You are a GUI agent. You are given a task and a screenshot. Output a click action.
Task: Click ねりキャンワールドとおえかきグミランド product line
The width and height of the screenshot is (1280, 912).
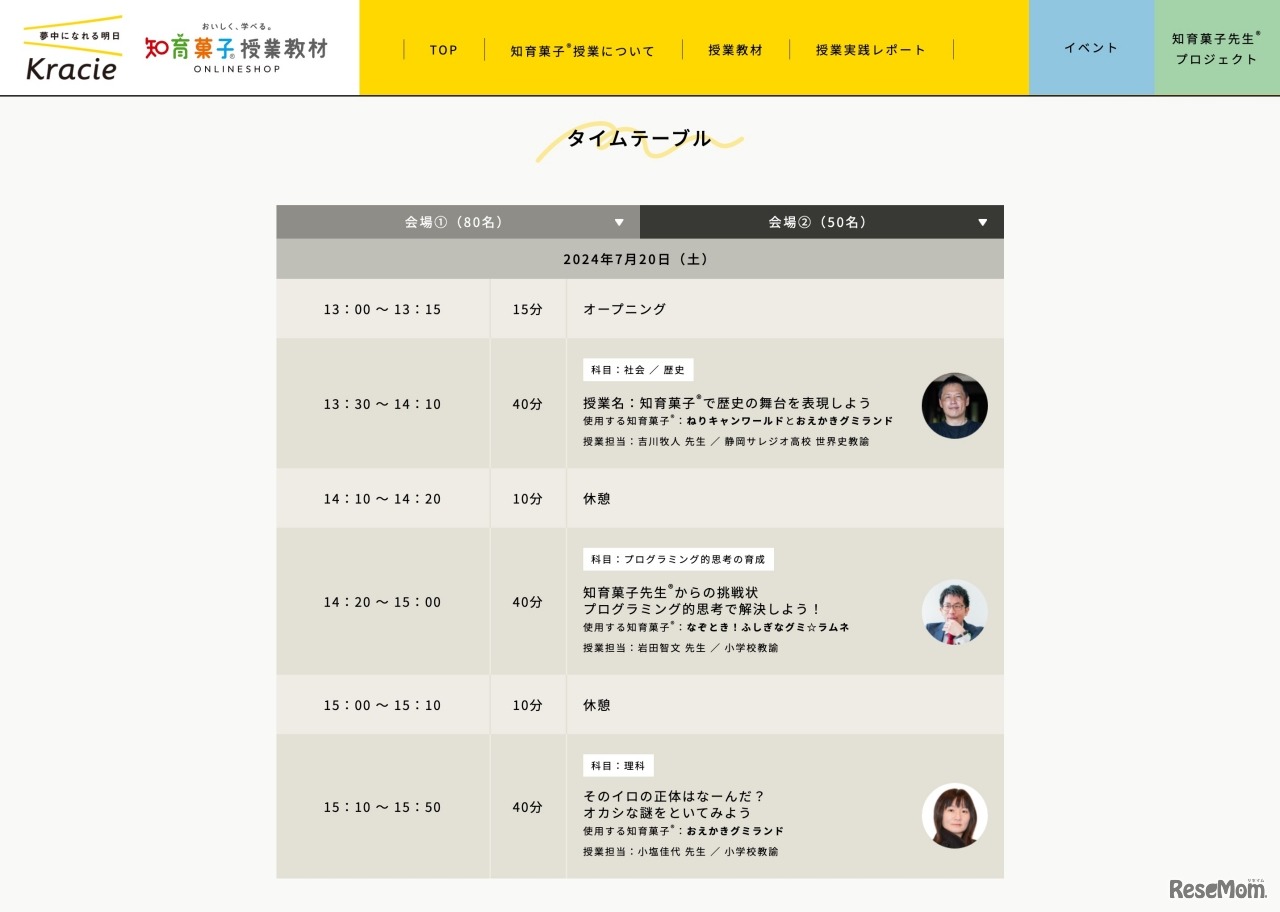click(x=738, y=421)
